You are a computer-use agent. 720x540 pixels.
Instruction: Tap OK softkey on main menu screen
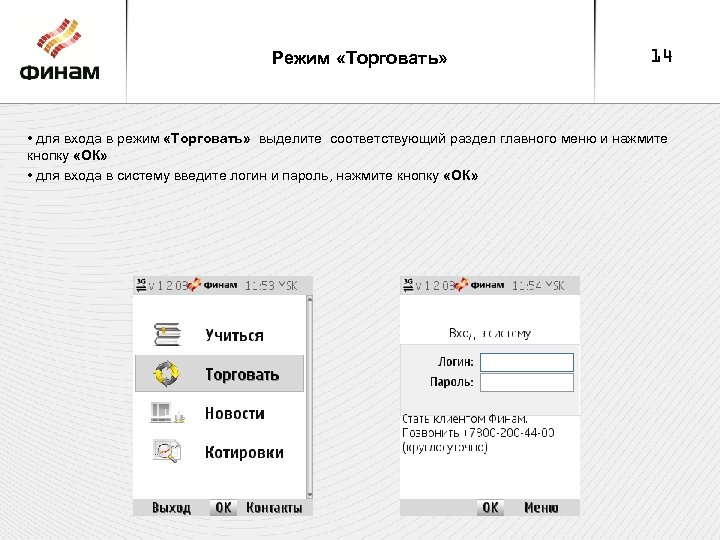pos(223,508)
